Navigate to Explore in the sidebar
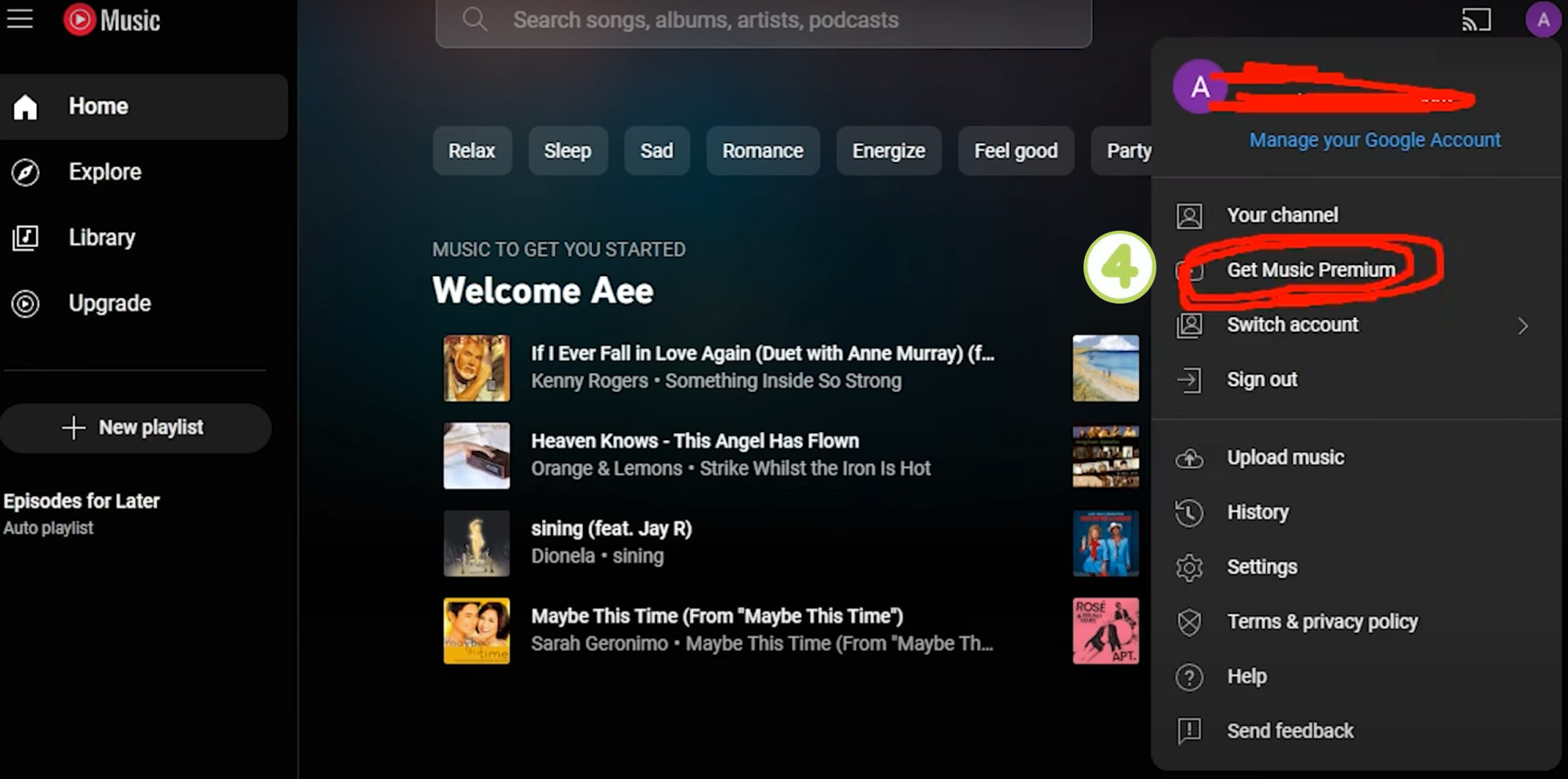The width and height of the screenshot is (1568, 779). pyautogui.click(x=144, y=172)
